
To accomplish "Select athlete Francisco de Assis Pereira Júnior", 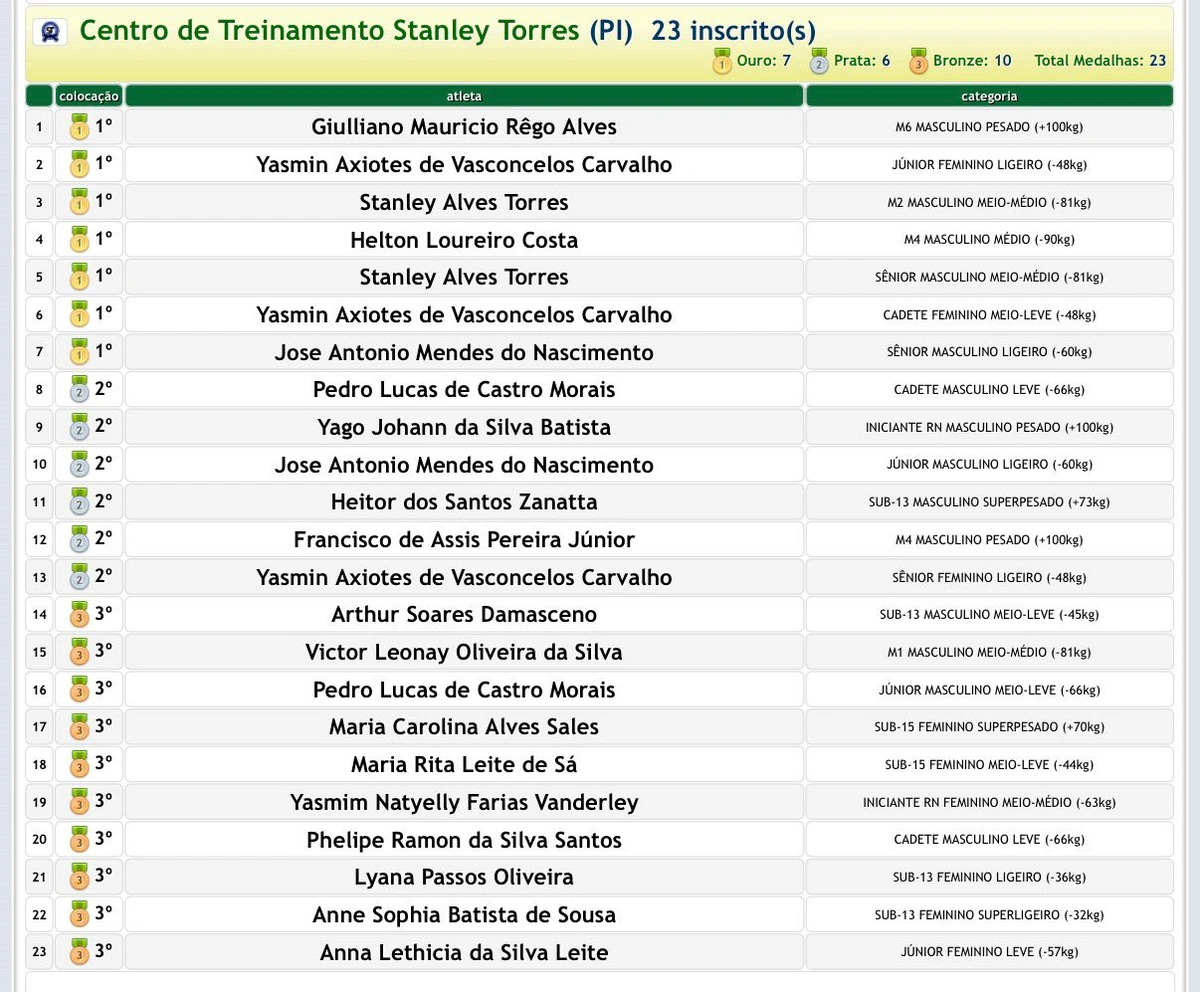I will coord(464,540).
